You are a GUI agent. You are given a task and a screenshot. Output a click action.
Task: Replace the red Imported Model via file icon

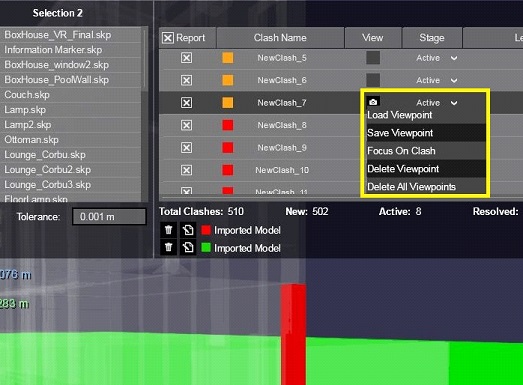tap(188, 230)
